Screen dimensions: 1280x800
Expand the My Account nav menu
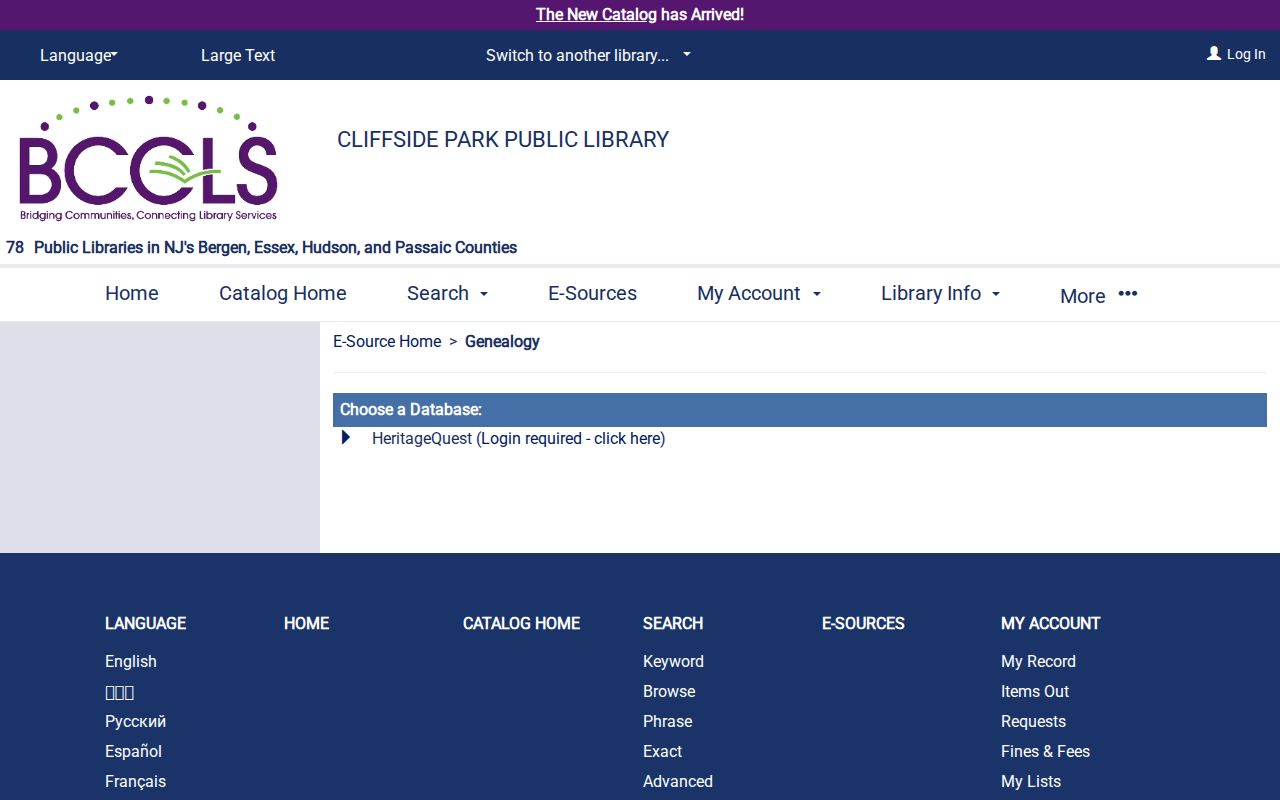[759, 293]
